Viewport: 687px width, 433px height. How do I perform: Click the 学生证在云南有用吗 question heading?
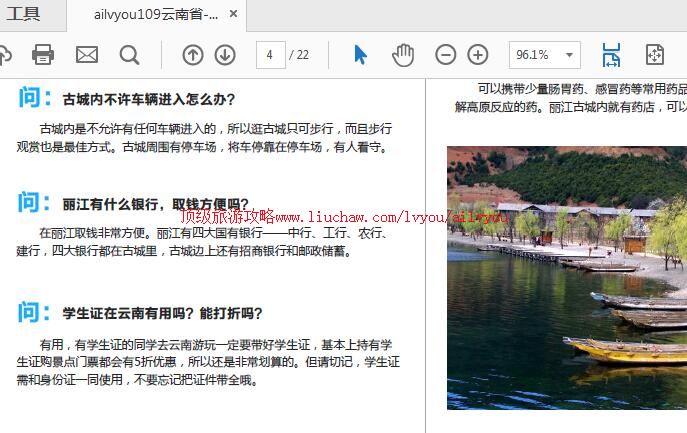tap(162, 313)
